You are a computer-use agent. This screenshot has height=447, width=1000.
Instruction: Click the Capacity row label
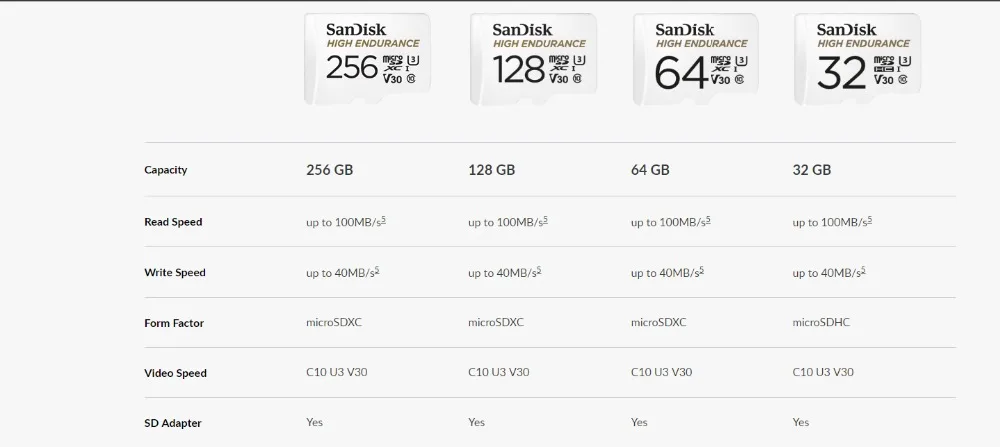tap(166, 170)
